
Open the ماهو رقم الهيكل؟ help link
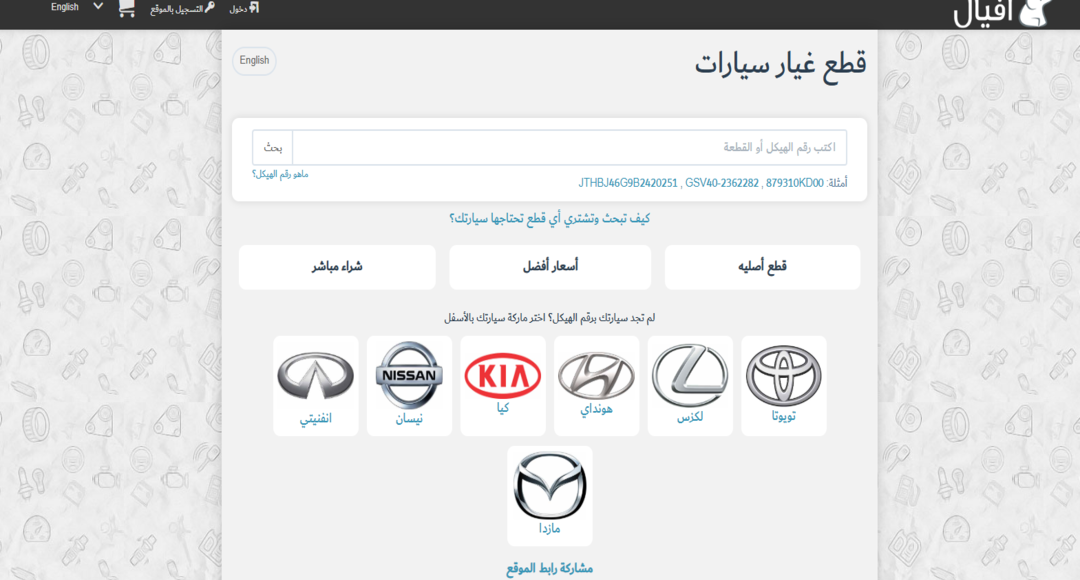[x=280, y=174]
